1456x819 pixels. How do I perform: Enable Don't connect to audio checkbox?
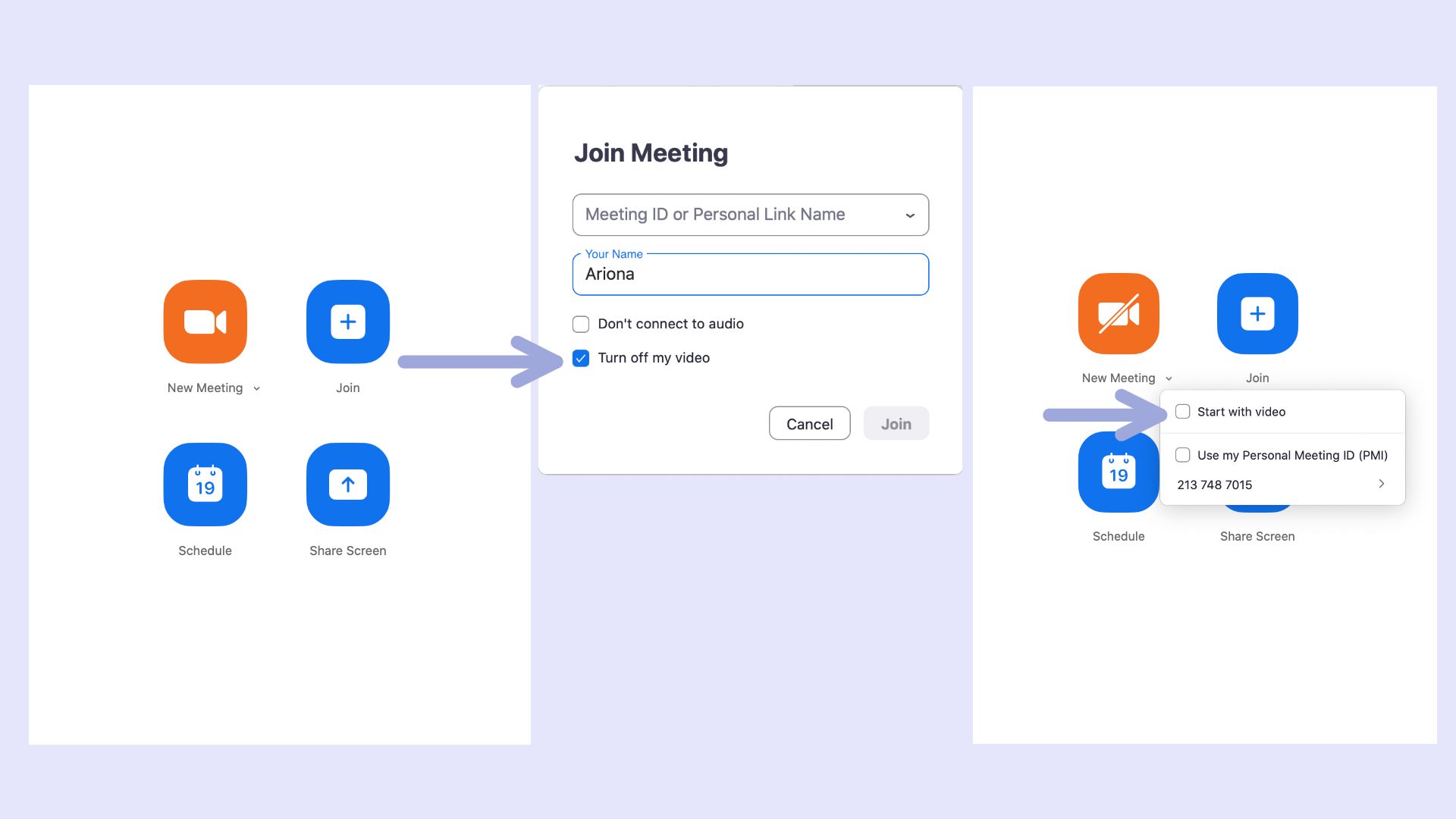[581, 325]
